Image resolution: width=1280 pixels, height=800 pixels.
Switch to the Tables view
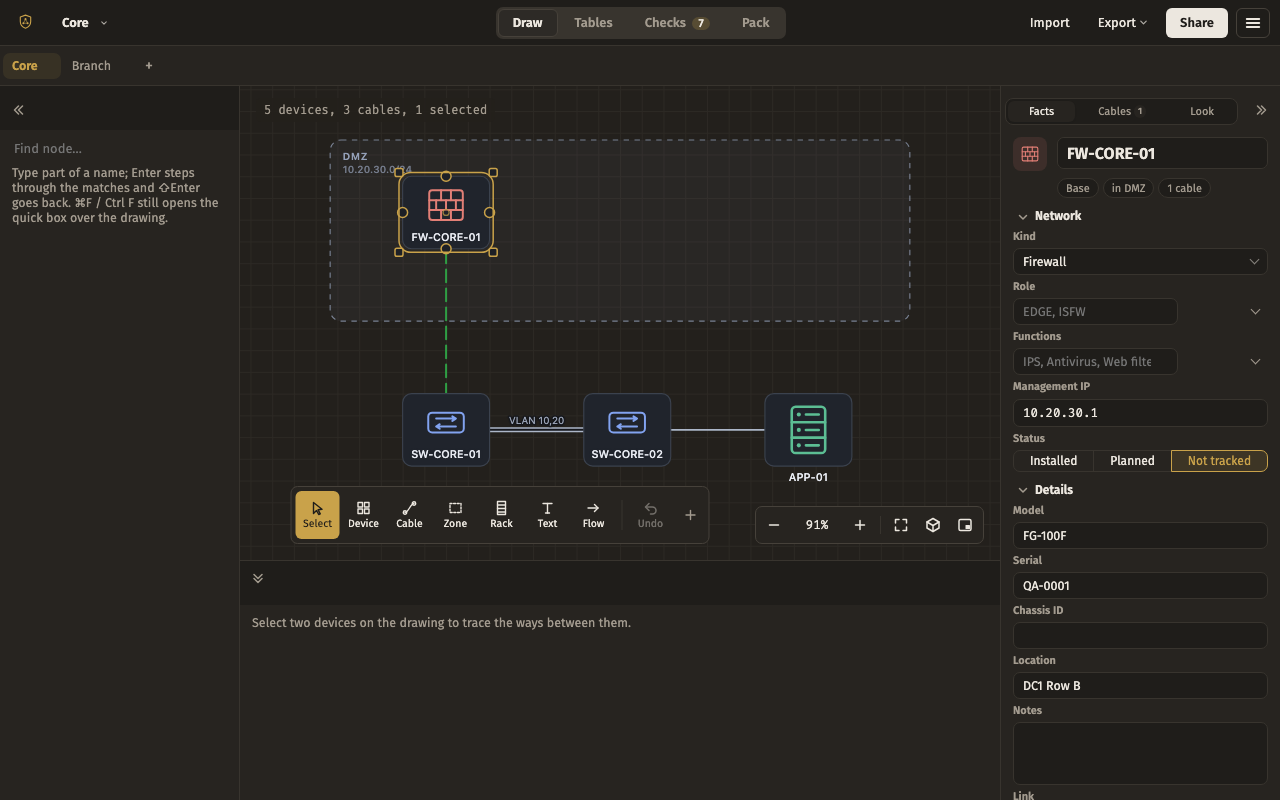coord(593,23)
